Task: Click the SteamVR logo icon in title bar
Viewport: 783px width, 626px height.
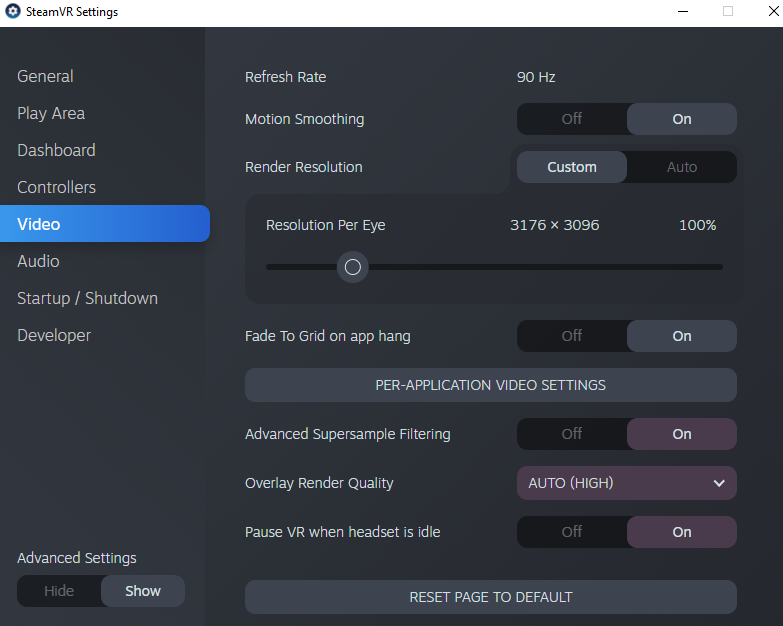Action: pos(12,11)
